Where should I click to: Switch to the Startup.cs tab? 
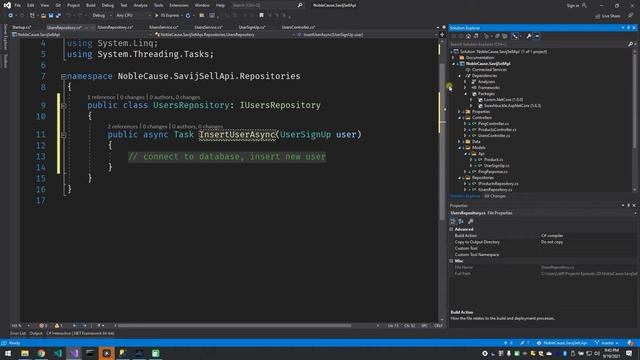[x=22, y=27]
